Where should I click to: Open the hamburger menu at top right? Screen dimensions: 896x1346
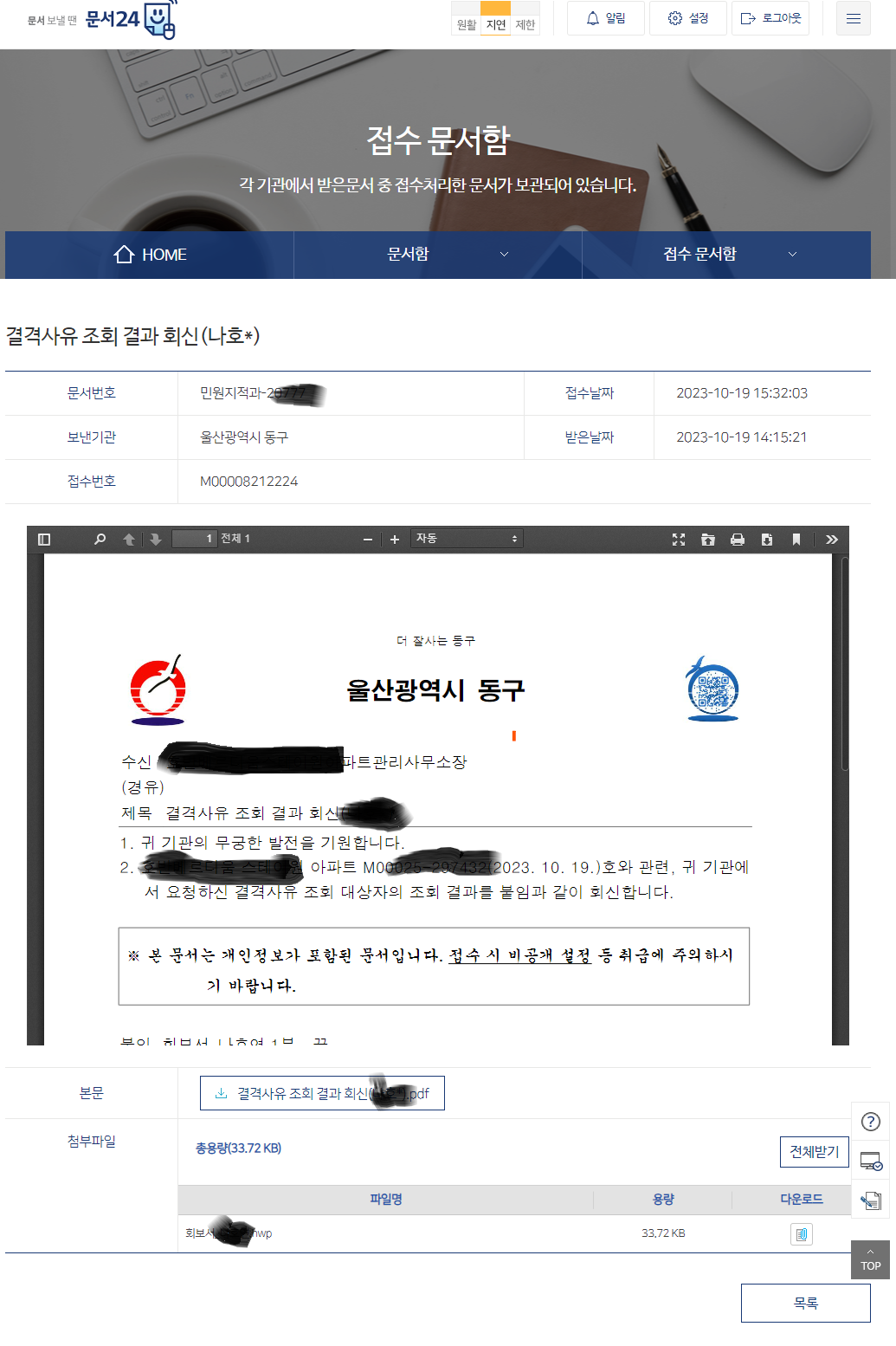853,18
